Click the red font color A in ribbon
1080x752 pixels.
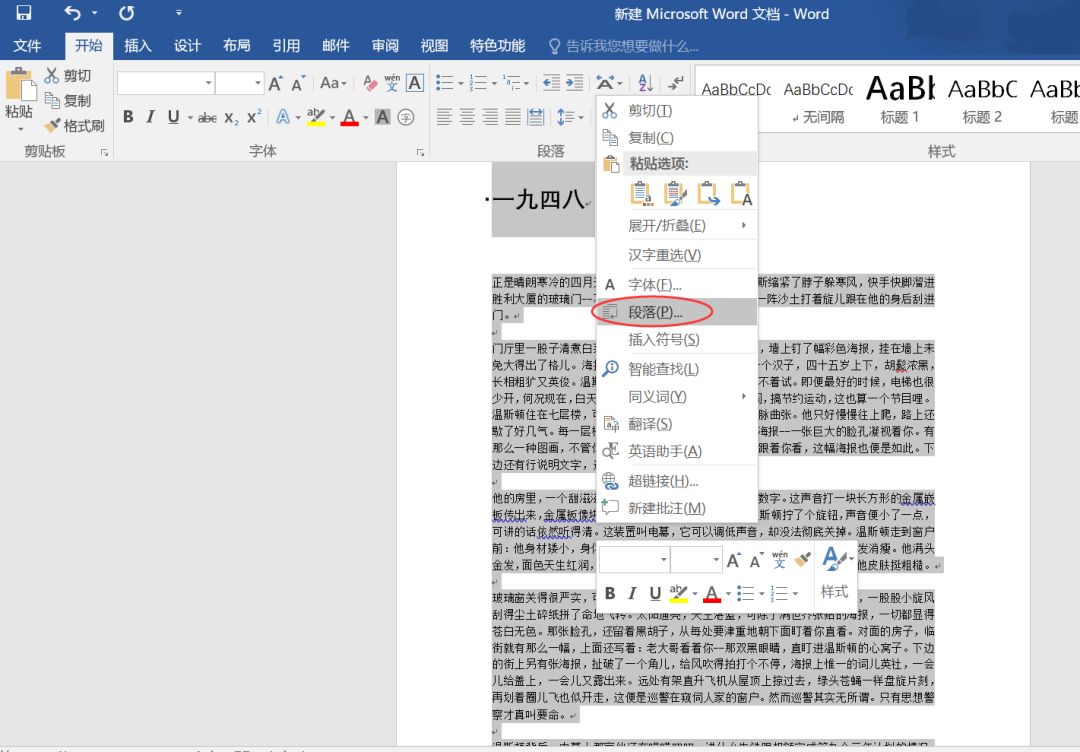coord(350,117)
